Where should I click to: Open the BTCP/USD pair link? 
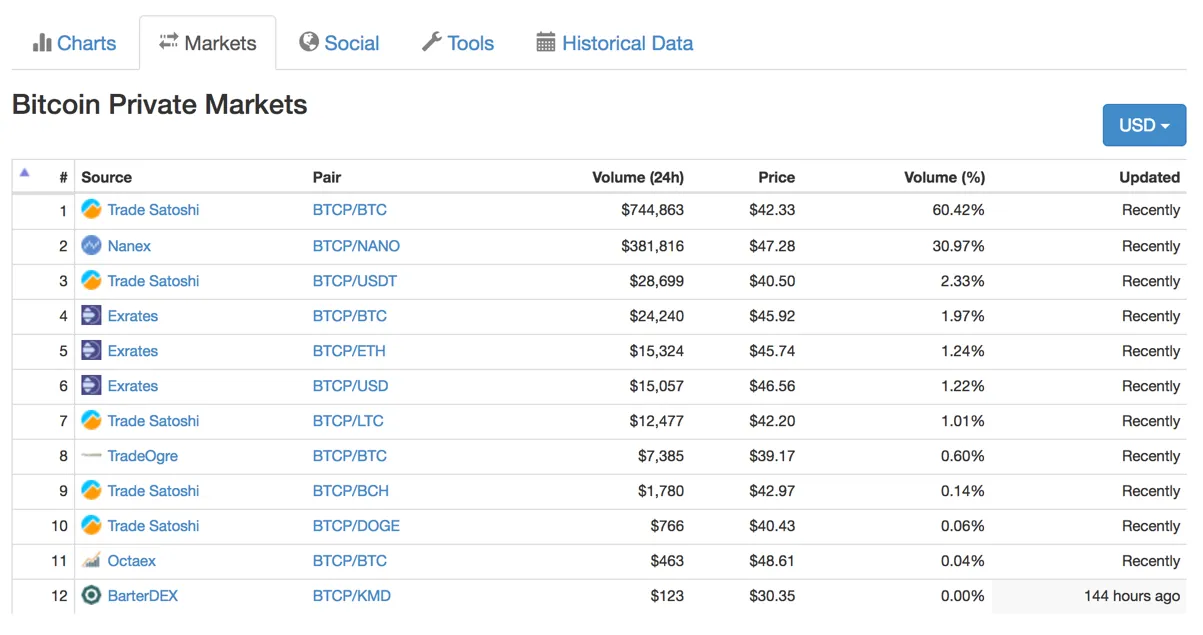(x=350, y=386)
